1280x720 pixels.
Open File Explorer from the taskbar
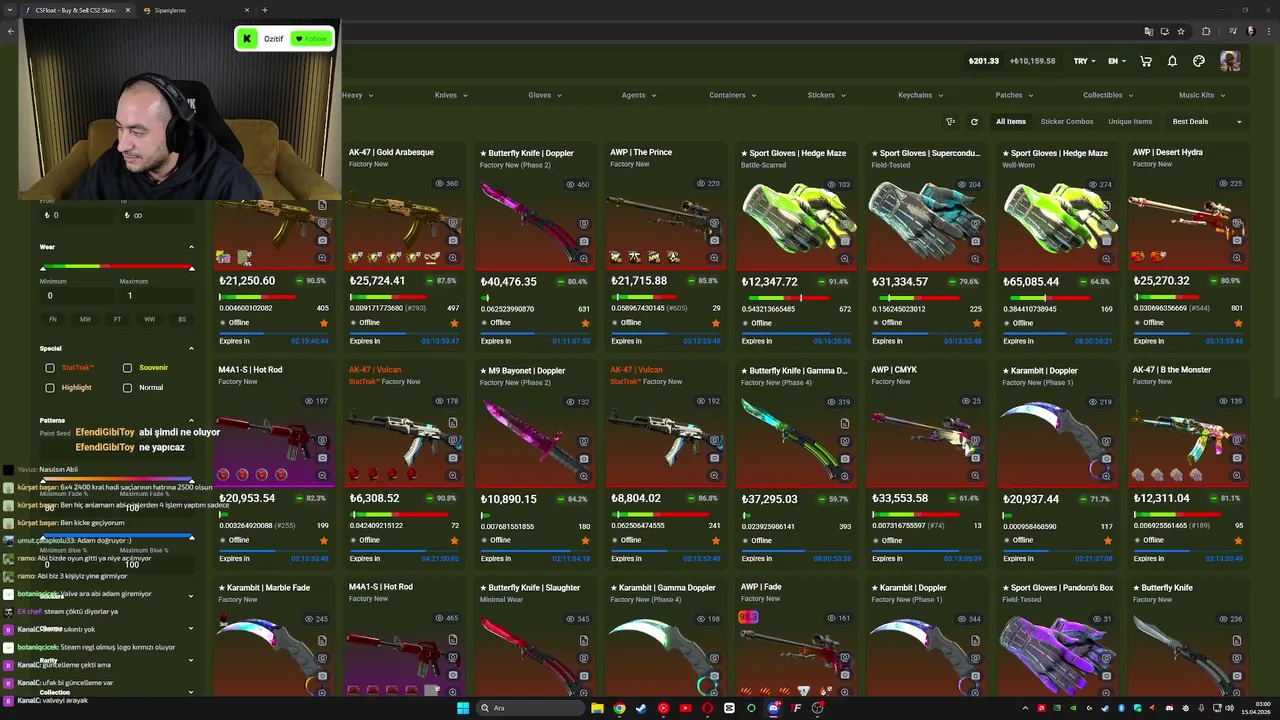pos(597,708)
